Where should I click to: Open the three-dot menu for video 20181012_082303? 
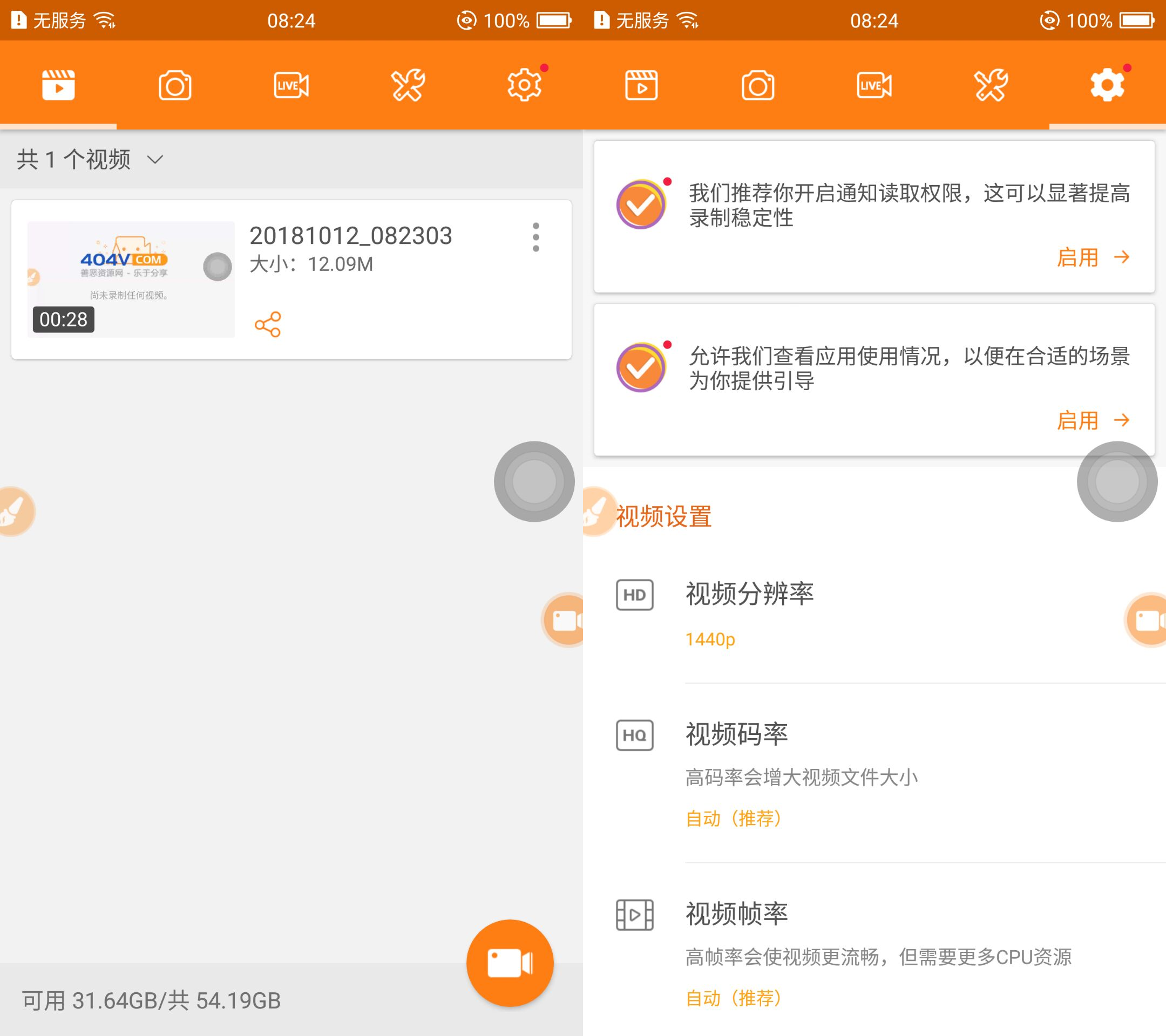pyautogui.click(x=535, y=237)
